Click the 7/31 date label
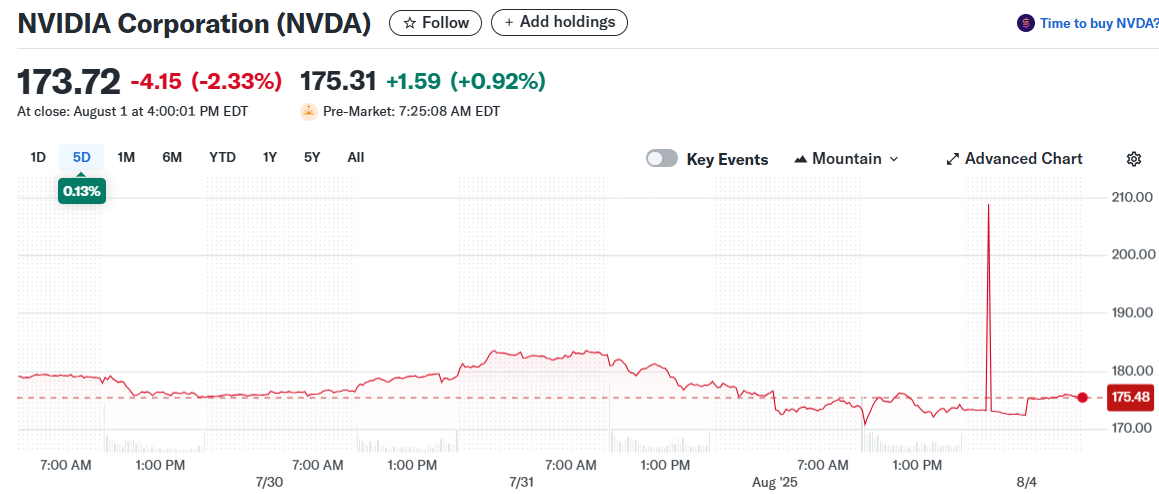 click(x=522, y=482)
